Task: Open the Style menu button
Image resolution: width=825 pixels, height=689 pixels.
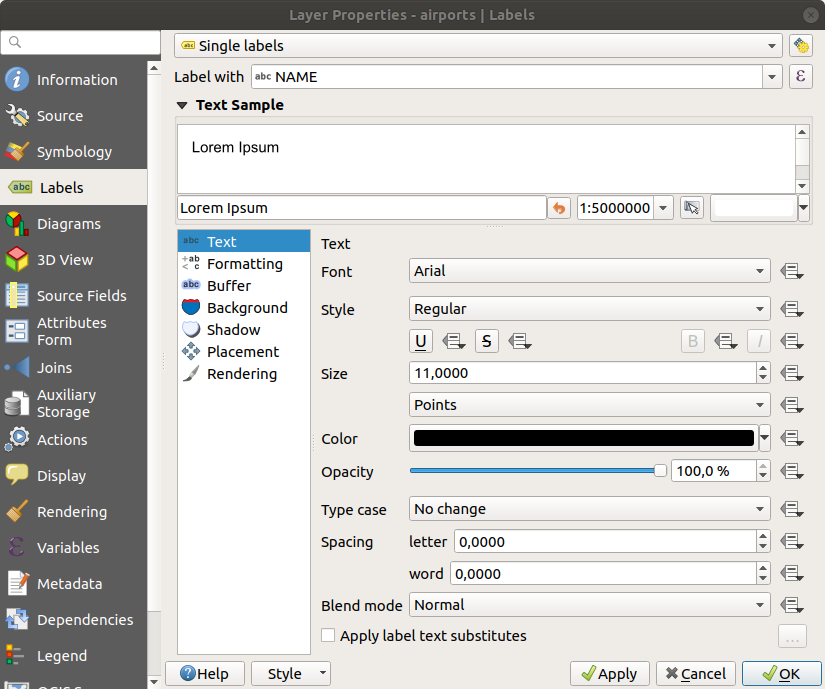Action: point(291,674)
